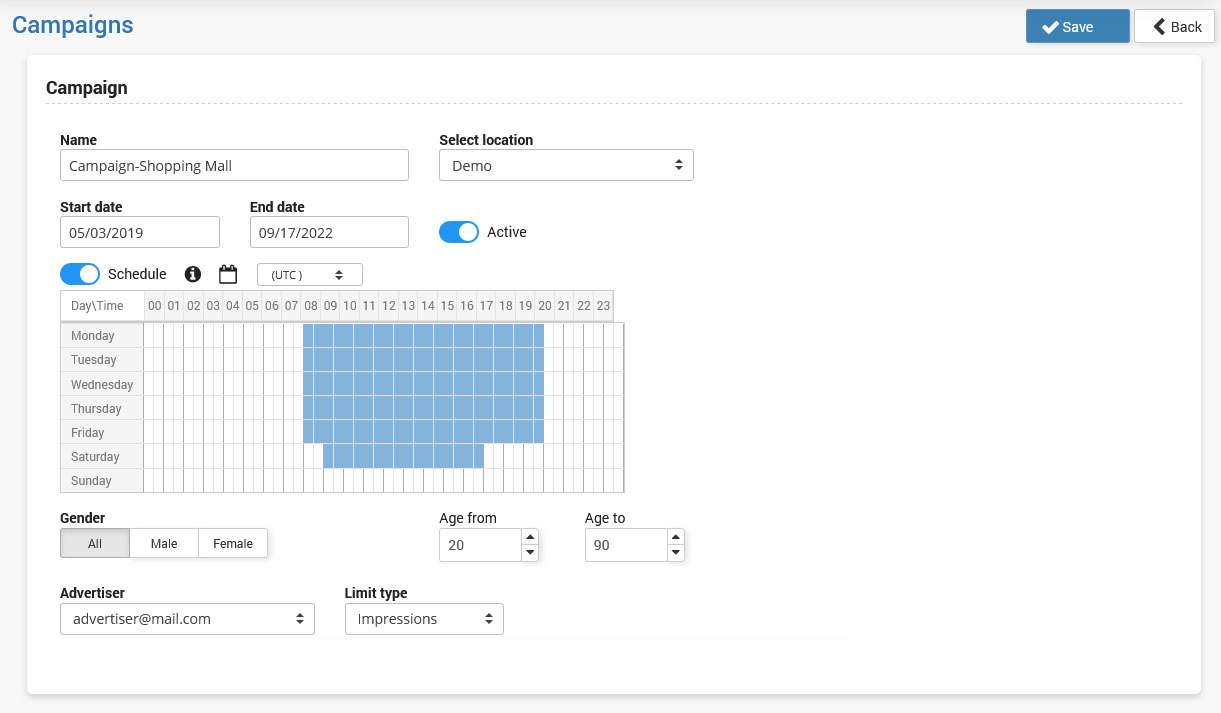Save the campaign
Image resolution: width=1221 pixels, height=713 pixels.
coord(1077,27)
